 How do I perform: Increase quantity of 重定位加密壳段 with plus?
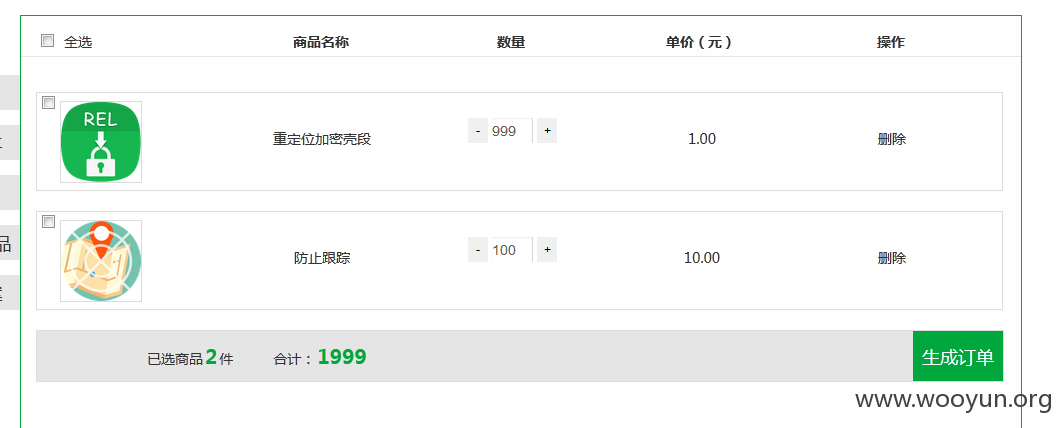tap(547, 130)
